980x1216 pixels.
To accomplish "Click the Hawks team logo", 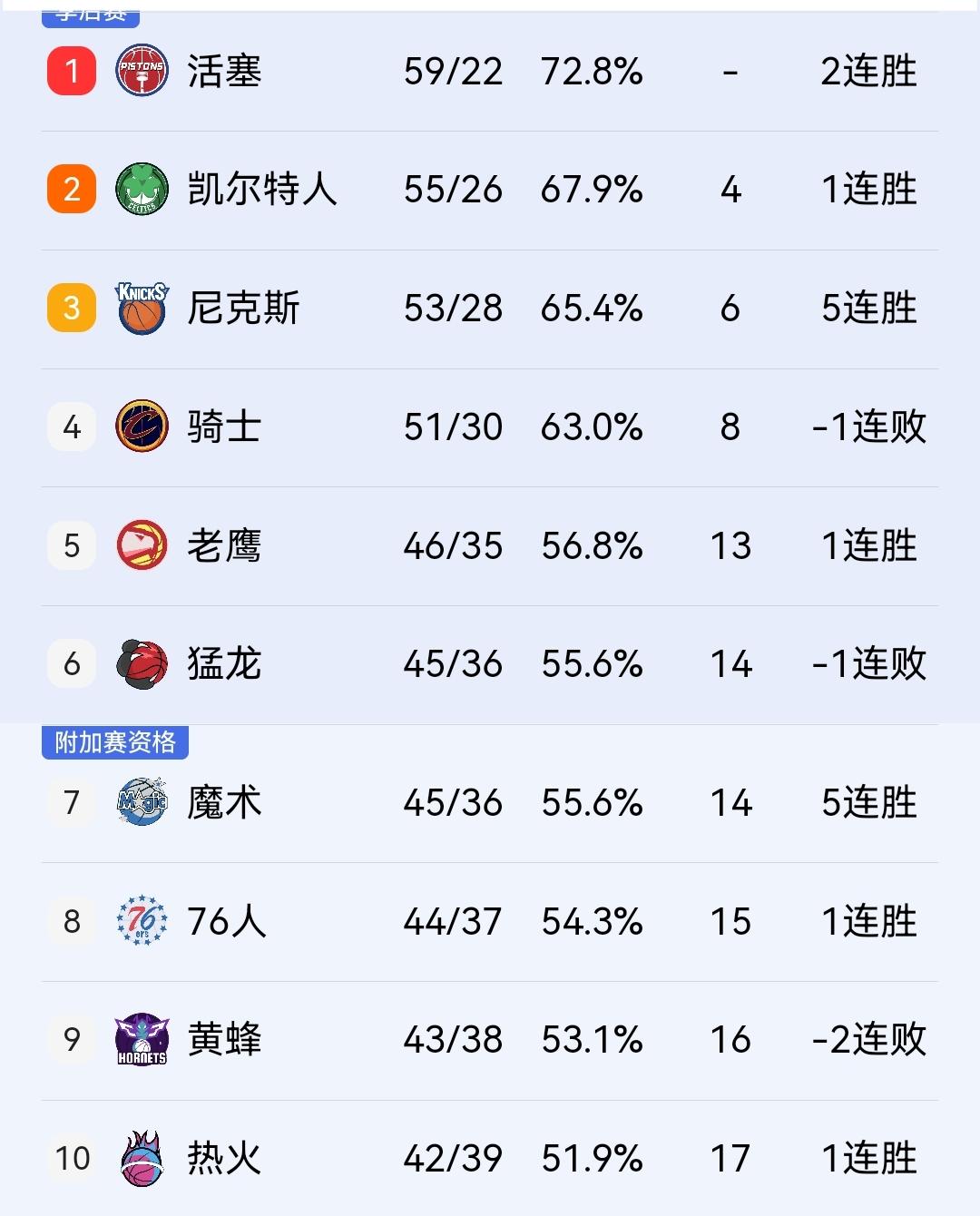I will click(x=142, y=545).
